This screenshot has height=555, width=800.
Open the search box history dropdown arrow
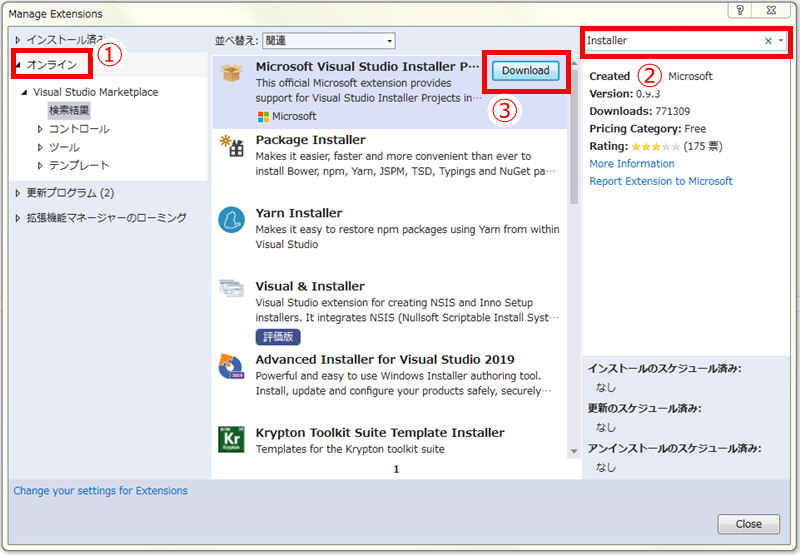[781, 41]
